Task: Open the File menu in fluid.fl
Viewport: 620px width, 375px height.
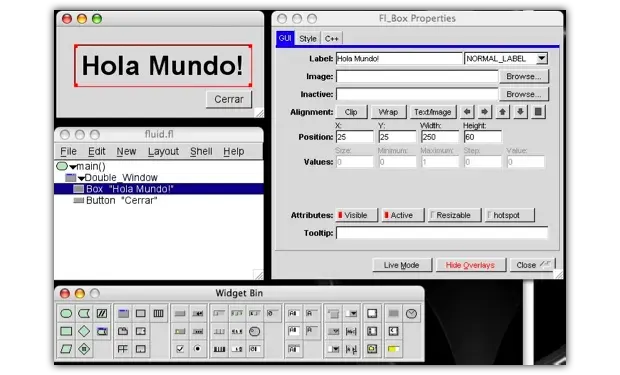Action: tap(68, 152)
